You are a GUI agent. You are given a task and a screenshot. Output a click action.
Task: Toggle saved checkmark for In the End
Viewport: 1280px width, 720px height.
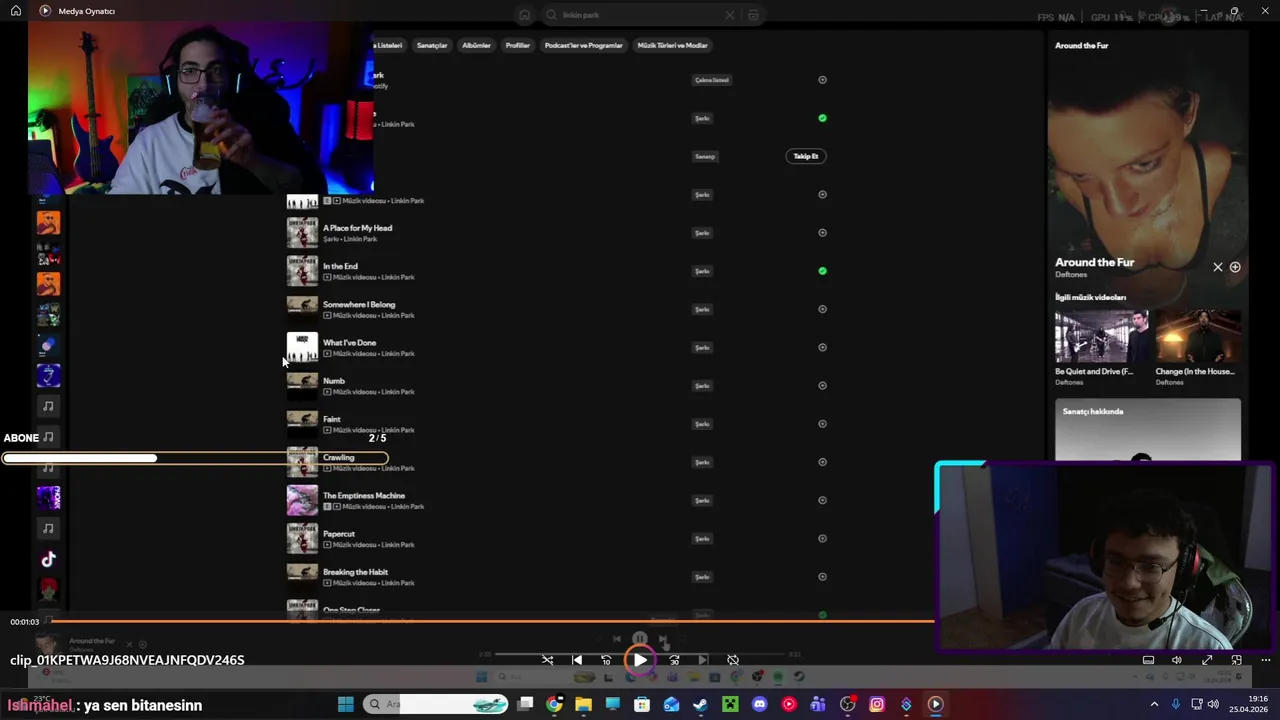click(x=823, y=271)
